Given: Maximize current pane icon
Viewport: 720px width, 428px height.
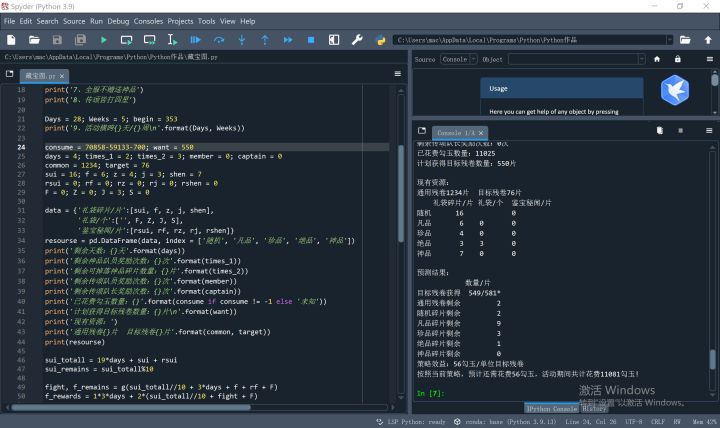Looking at the screenshot, I should (x=334, y=40).
